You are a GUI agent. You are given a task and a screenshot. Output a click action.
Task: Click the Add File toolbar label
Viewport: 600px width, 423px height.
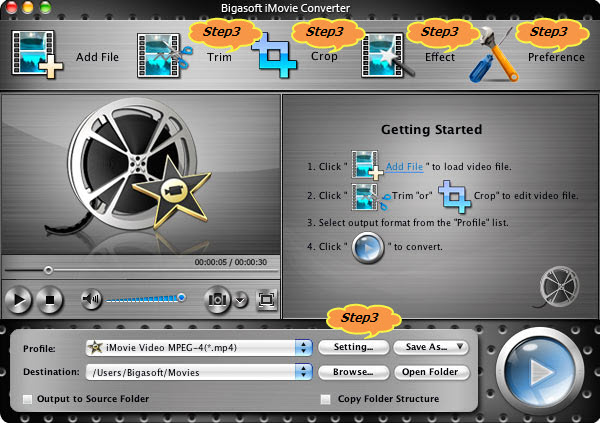click(97, 57)
